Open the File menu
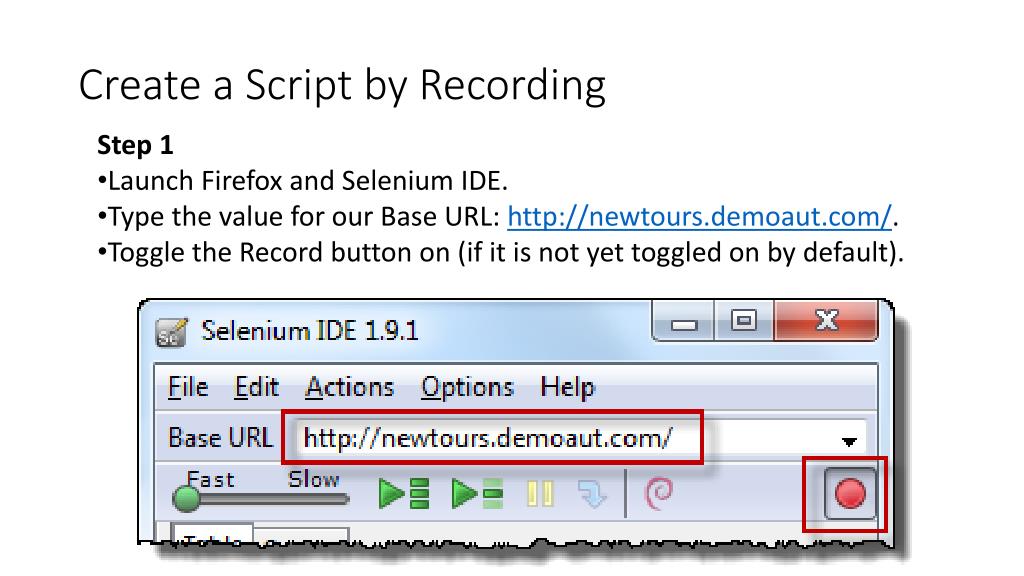1024x576 pixels. pos(188,387)
